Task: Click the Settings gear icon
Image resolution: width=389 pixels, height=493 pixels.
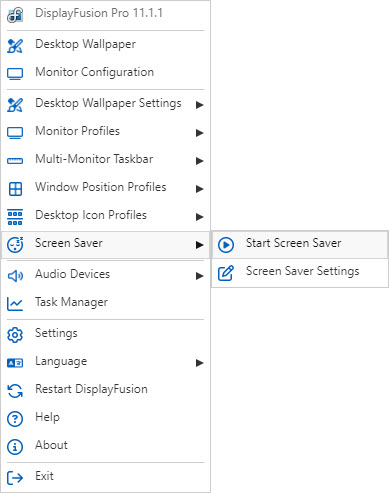Action: [x=15, y=335]
